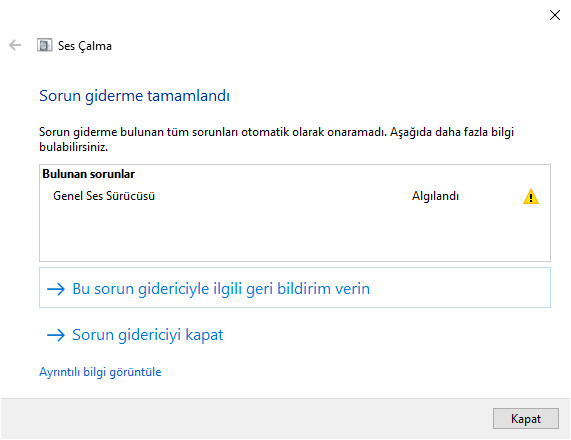Click the back arrow in the header
The image size is (571, 440).
pos(15,45)
